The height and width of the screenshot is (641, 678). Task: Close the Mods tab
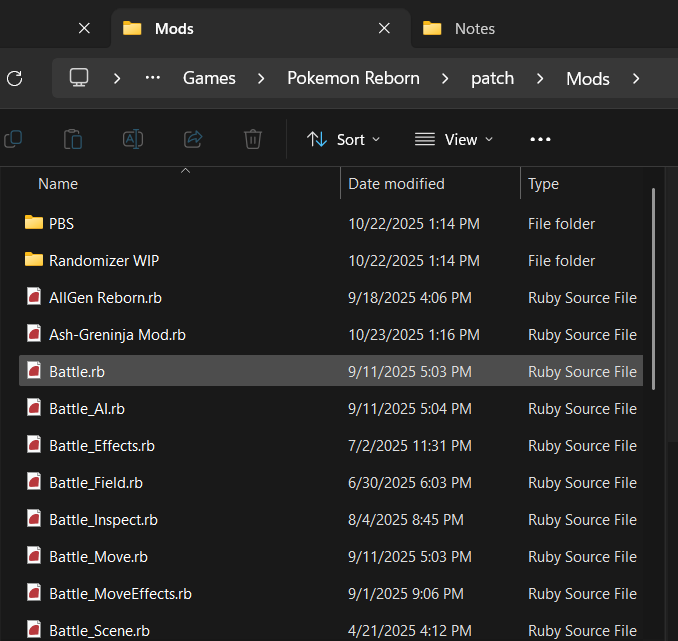pyautogui.click(x=384, y=29)
